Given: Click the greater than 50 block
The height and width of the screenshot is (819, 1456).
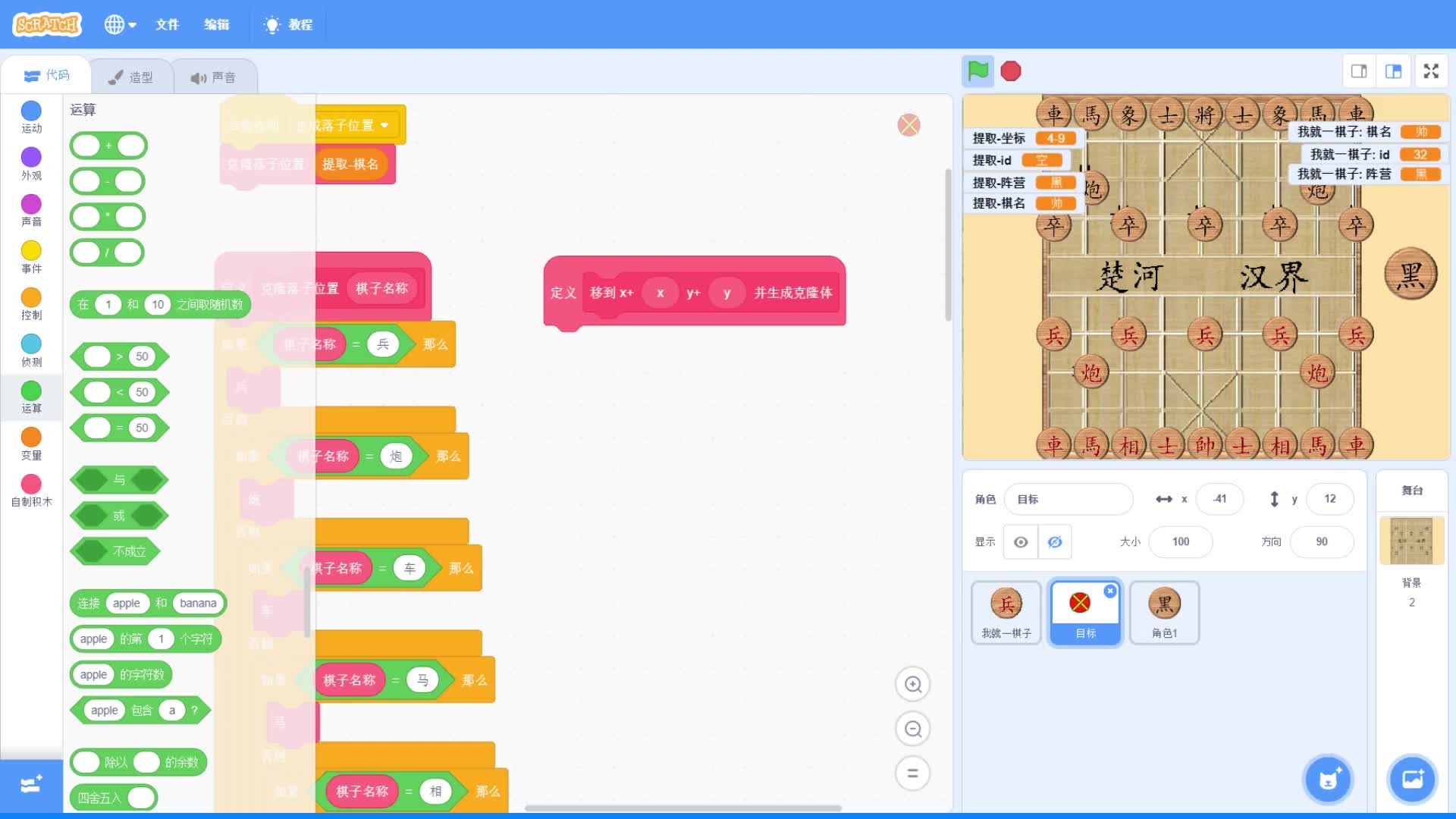Looking at the screenshot, I should click(x=119, y=356).
